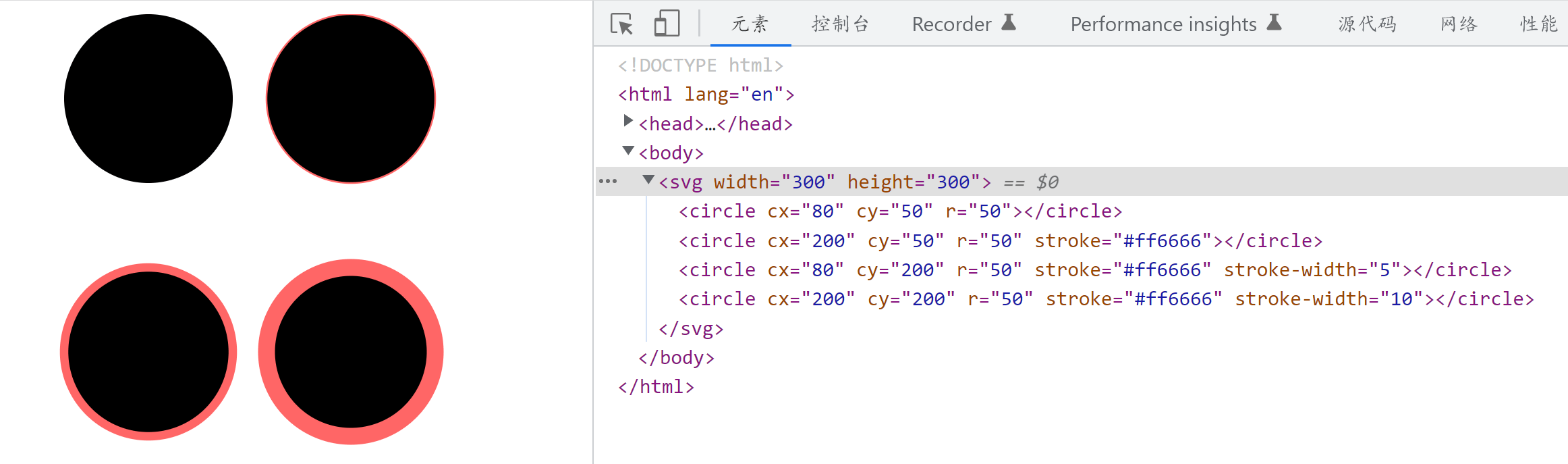
Task: Select the circle cx="200" cy="50" stroke row
Action: (1000, 240)
